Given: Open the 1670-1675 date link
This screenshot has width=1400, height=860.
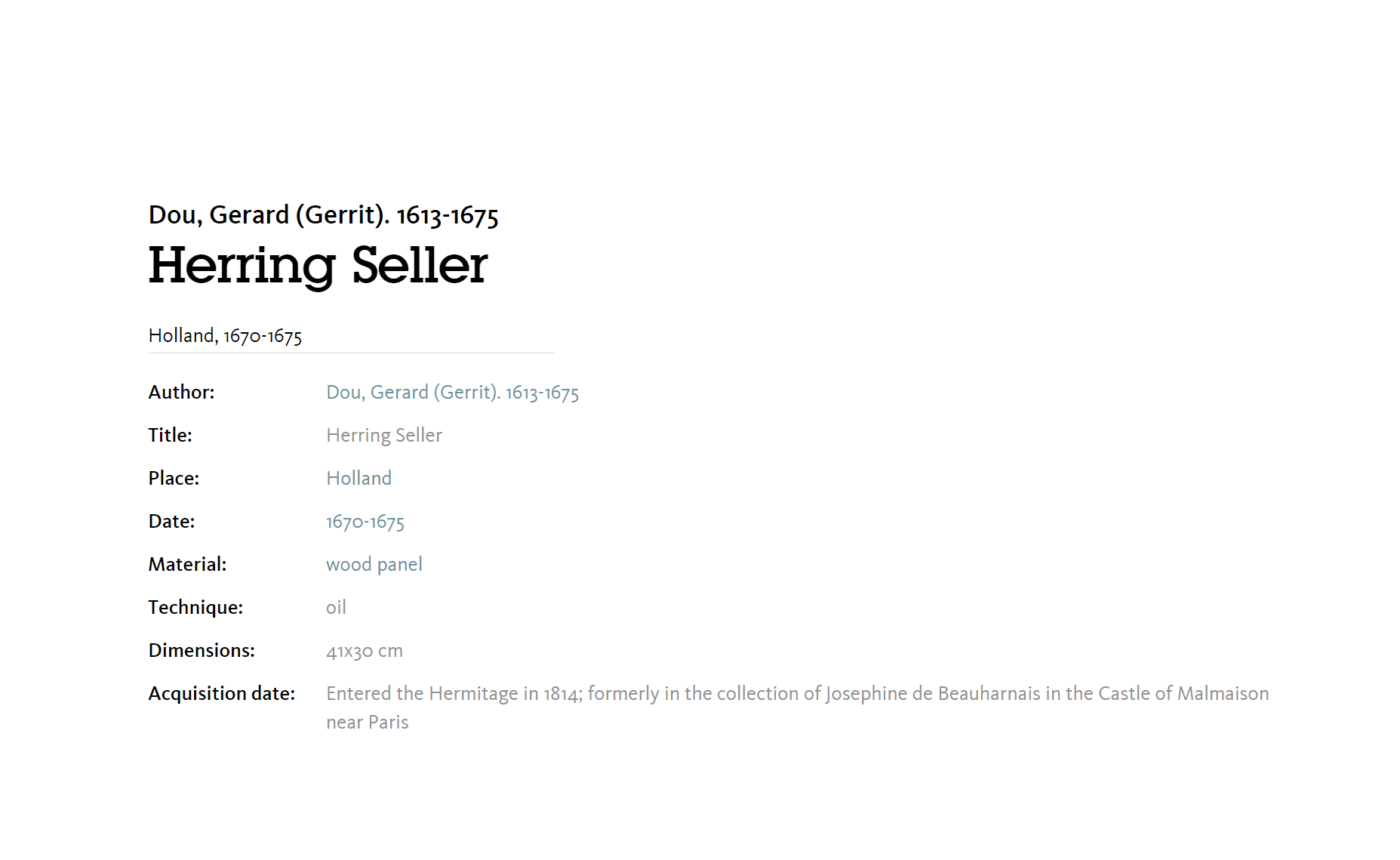Looking at the screenshot, I should pos(365,522).
